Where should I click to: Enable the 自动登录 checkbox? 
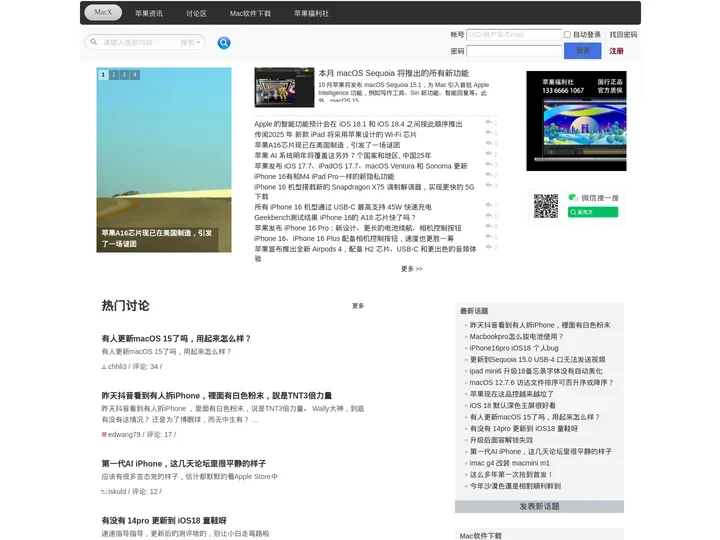click(567, 34)
